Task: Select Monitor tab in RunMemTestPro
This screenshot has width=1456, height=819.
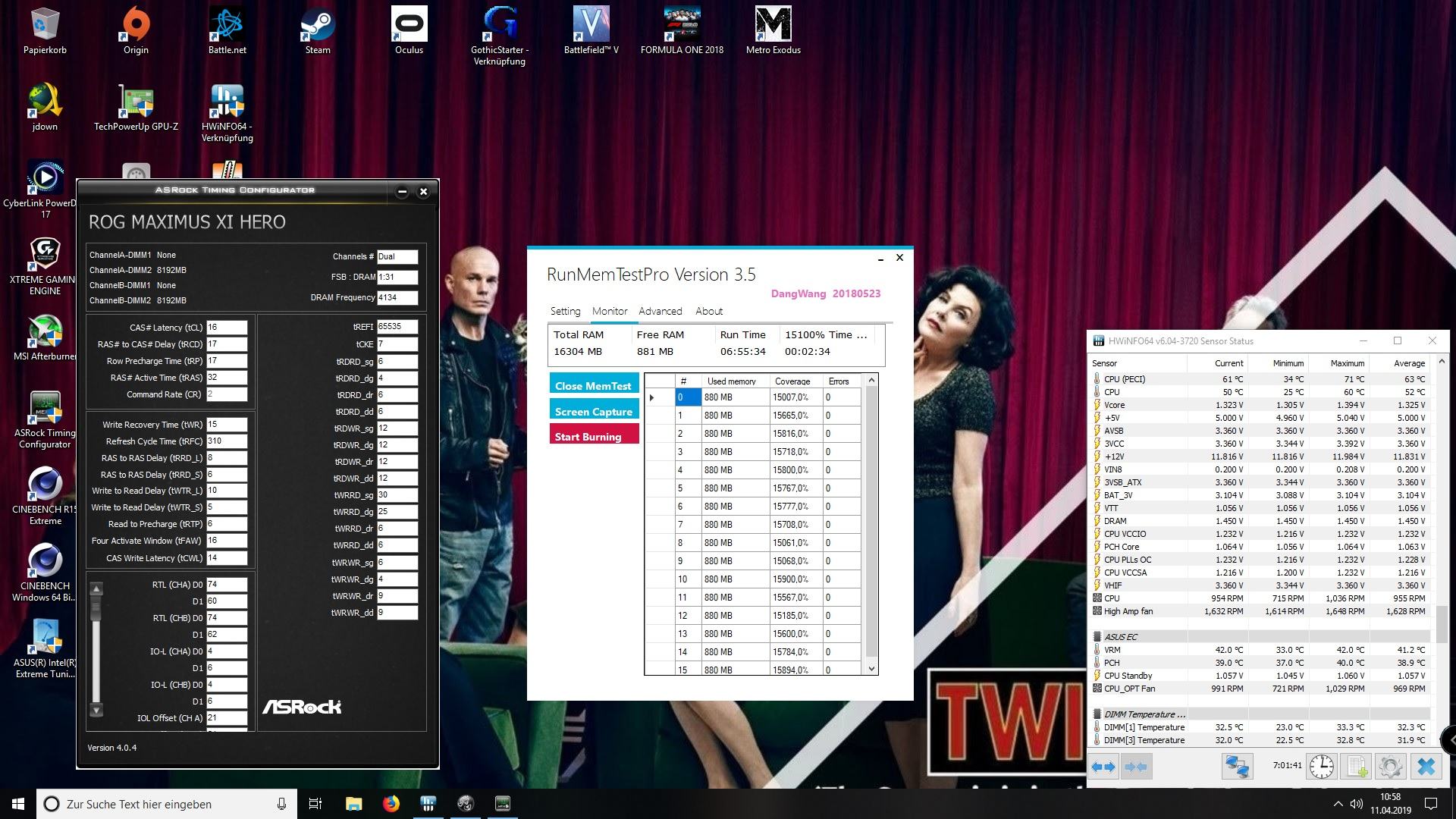Action: coord(610,311)
